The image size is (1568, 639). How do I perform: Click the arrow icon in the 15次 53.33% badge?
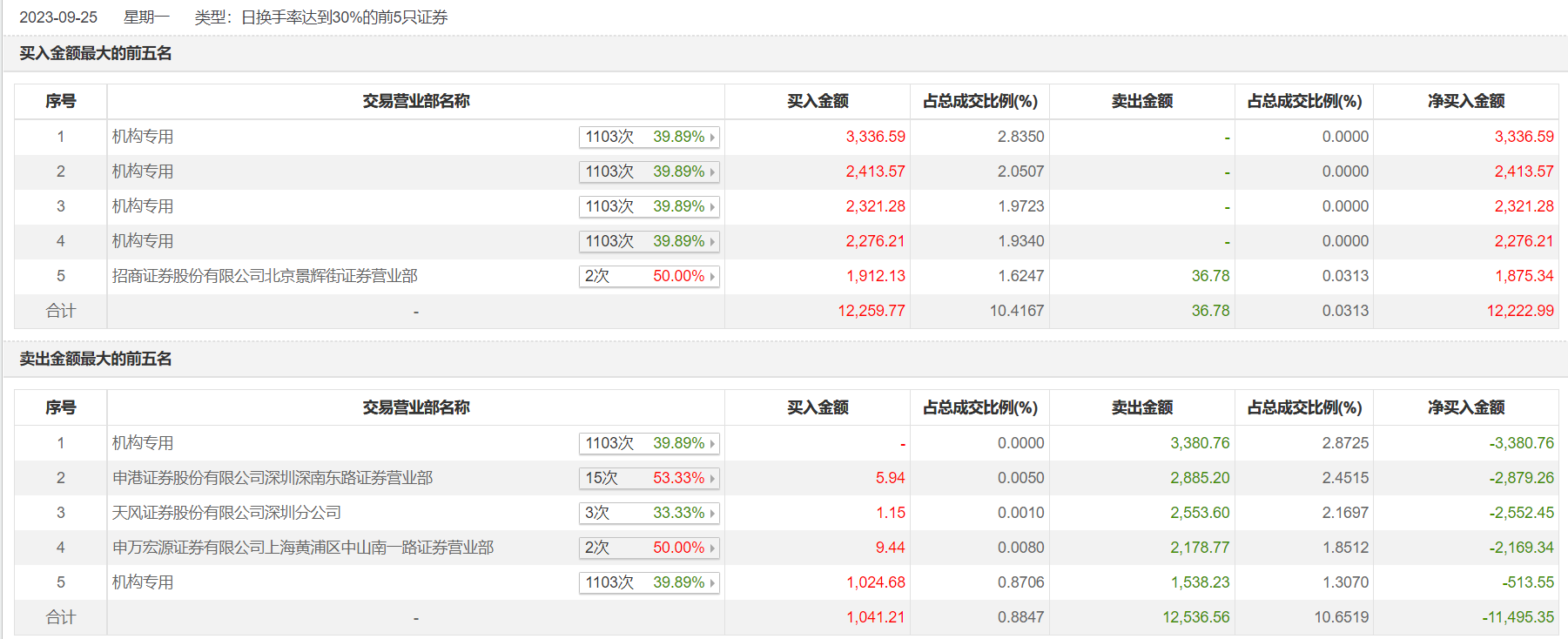[x=712, y=479]
